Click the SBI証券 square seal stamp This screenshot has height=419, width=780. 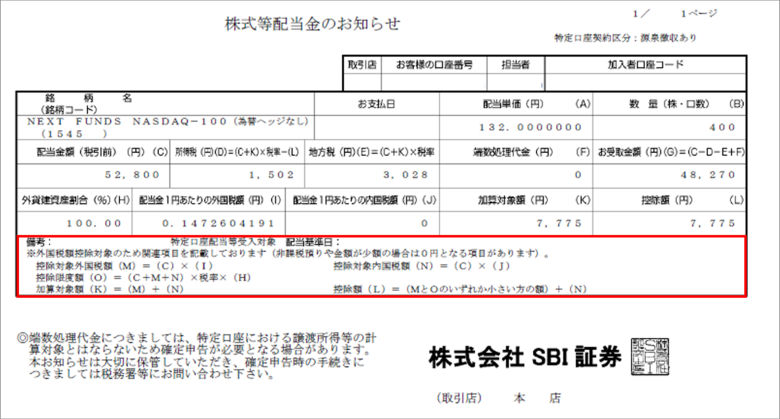click(650, 356)
